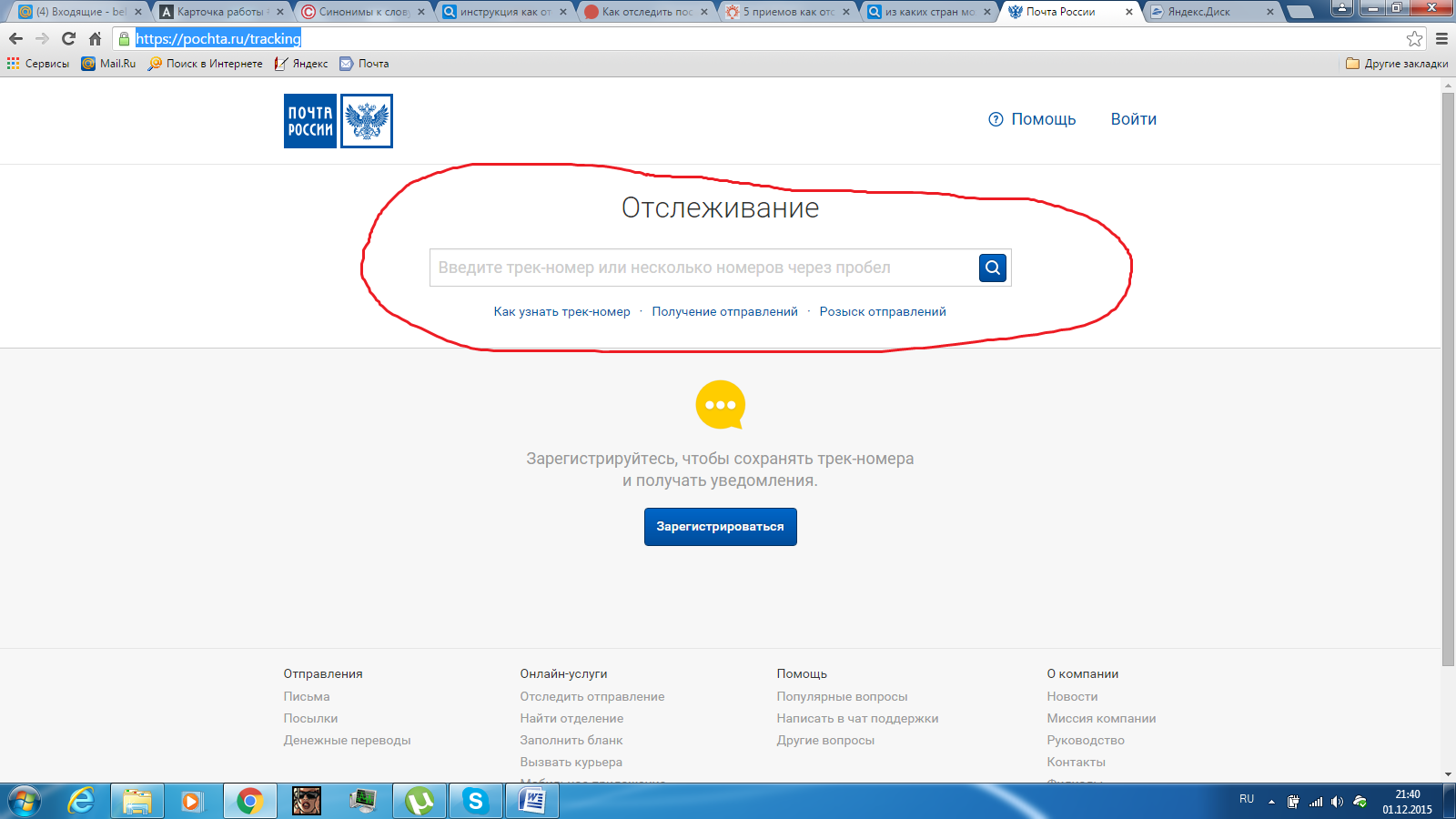Open Windows Start menu

(x=25, y=801)
